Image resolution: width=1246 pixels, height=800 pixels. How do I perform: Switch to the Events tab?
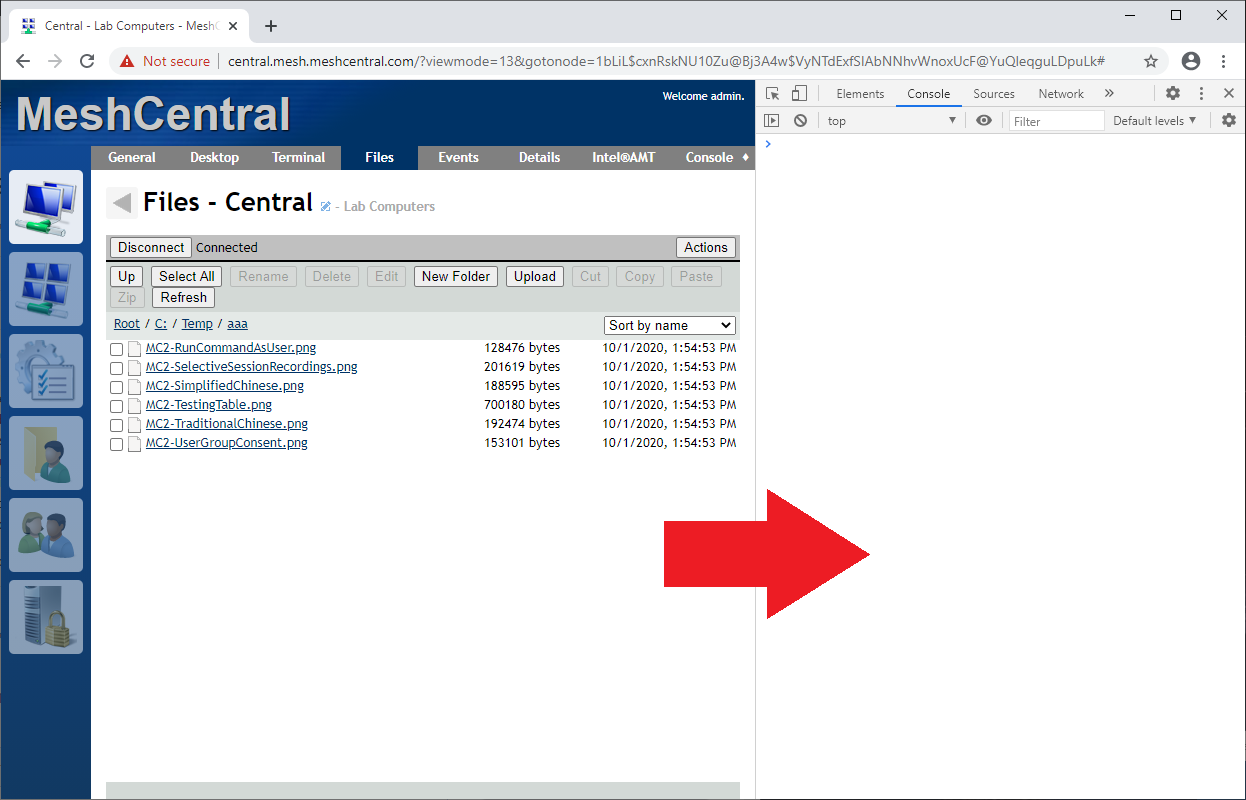click(459, 157)
